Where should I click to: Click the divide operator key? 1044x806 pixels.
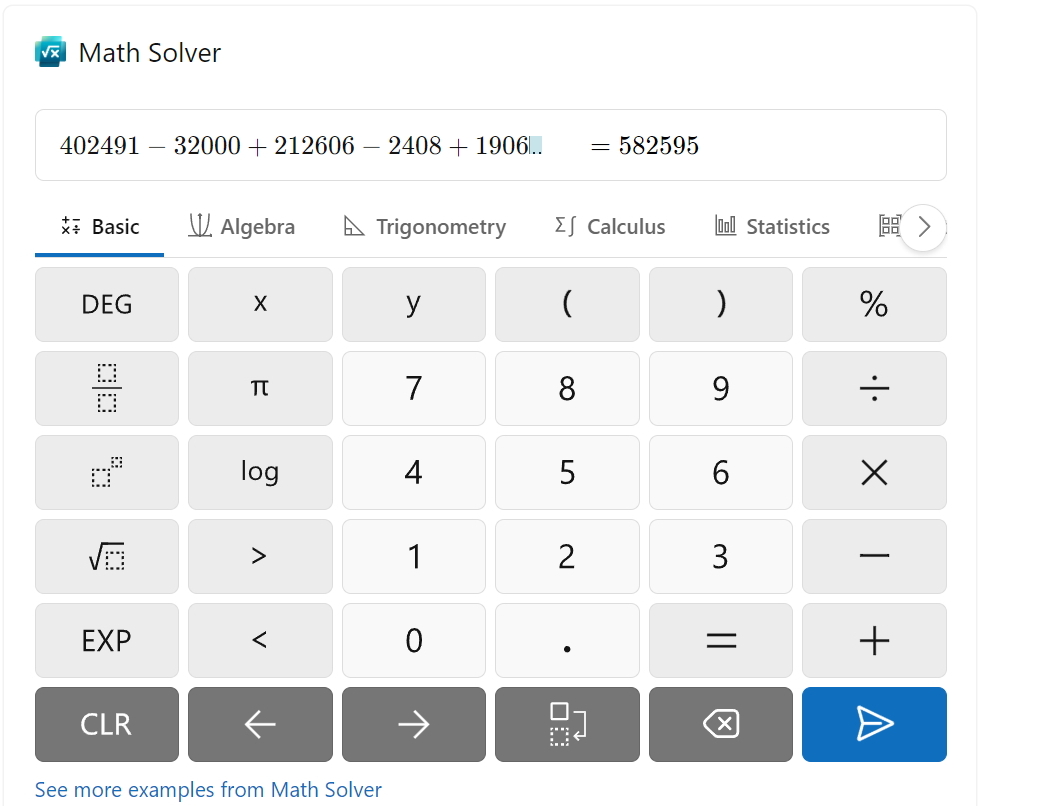tap(874, 388)
